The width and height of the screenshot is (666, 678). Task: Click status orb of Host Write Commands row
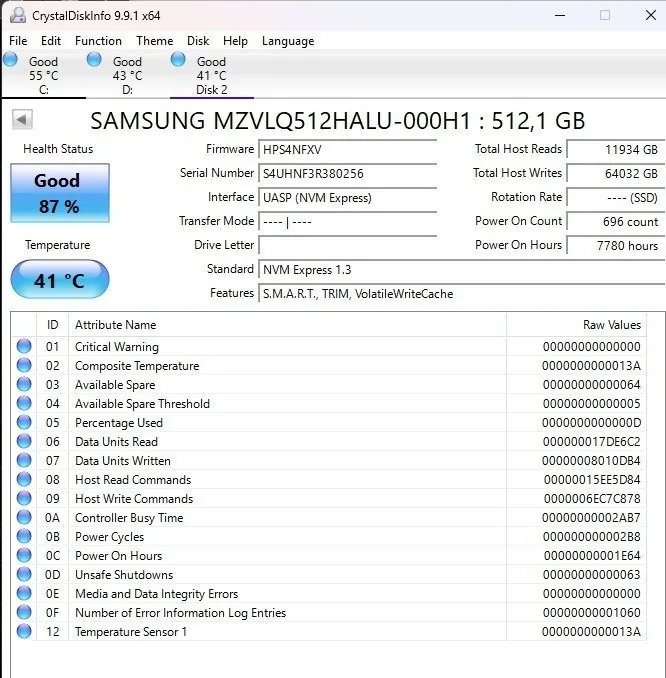[24, 498]
